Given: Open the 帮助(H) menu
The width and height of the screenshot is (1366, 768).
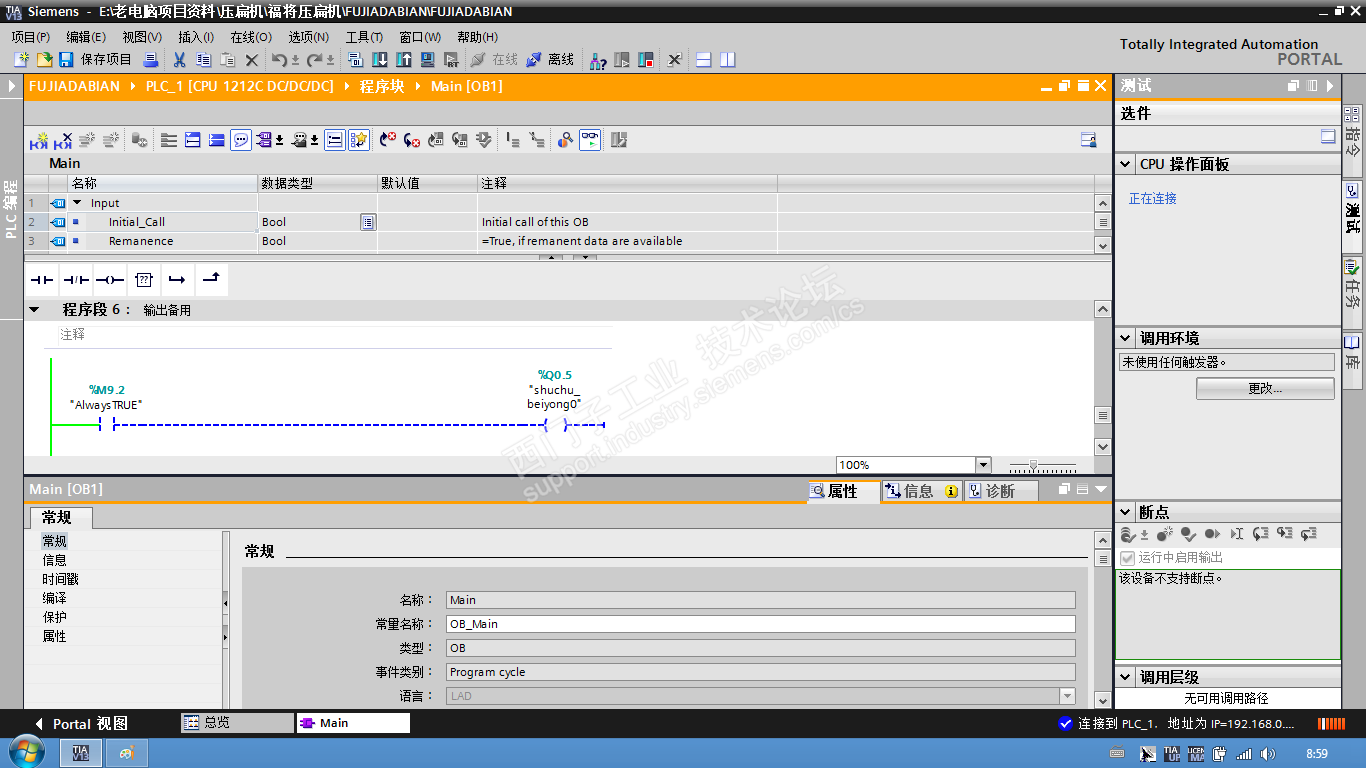Looking at the screenshot, I should click(477, 37).
